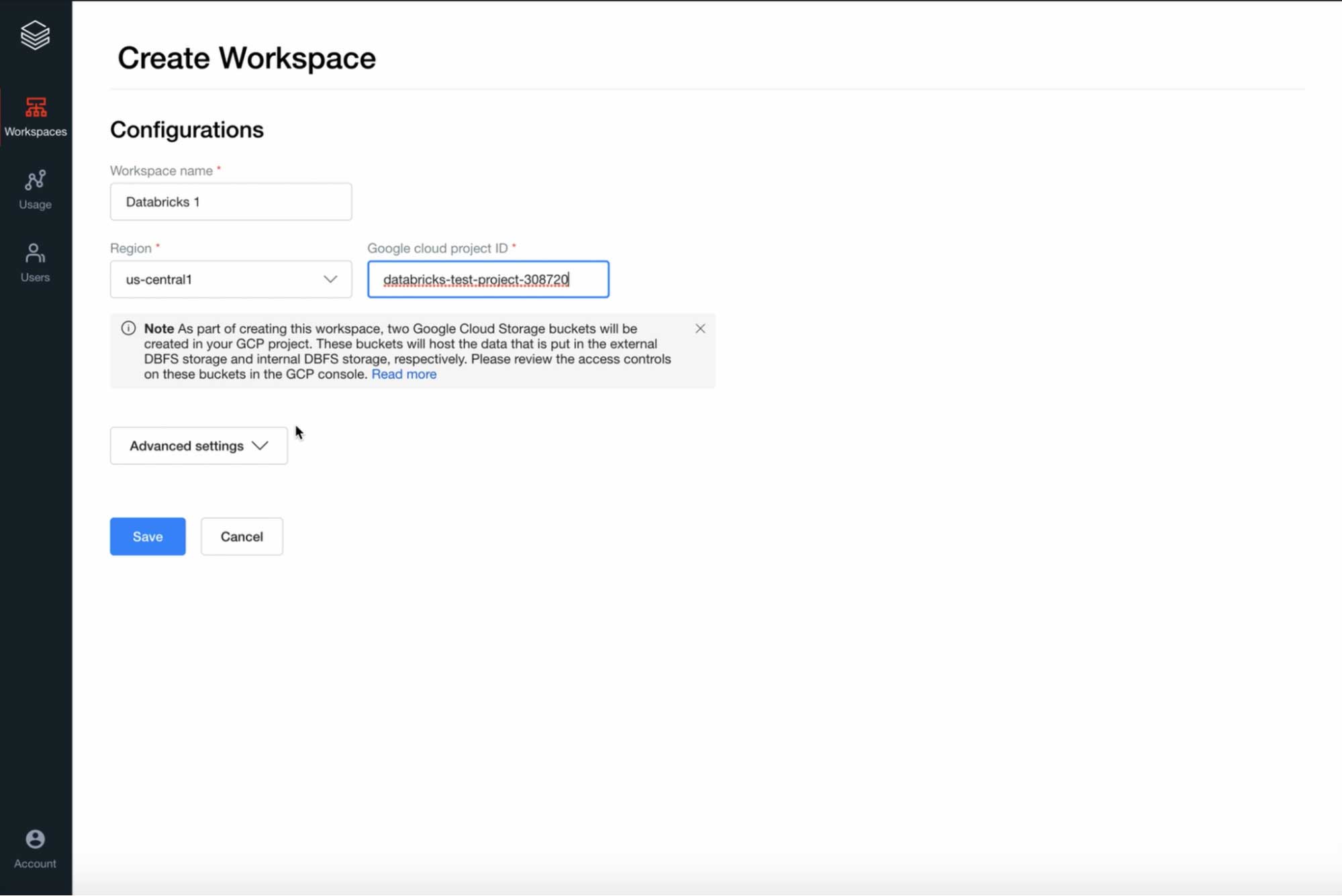1342x896 pixels.
Task: Open the Read more link
Action: tap(403, 374)
